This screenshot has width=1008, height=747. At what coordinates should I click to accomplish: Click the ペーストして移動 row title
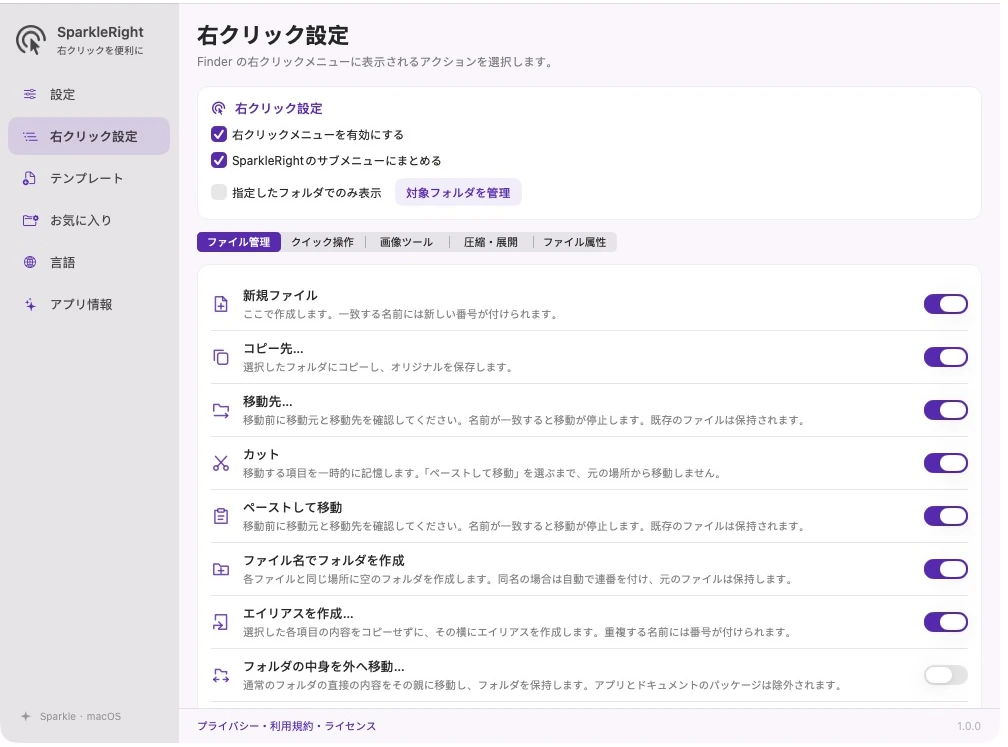(292, 508)
